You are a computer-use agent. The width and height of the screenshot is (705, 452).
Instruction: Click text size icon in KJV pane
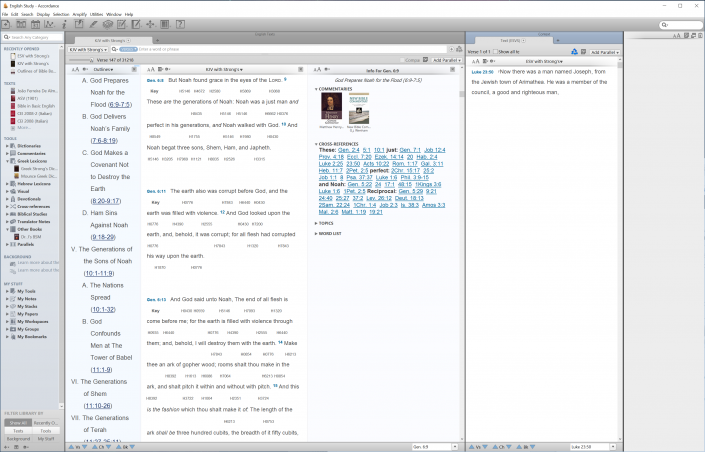click(151, 69)
